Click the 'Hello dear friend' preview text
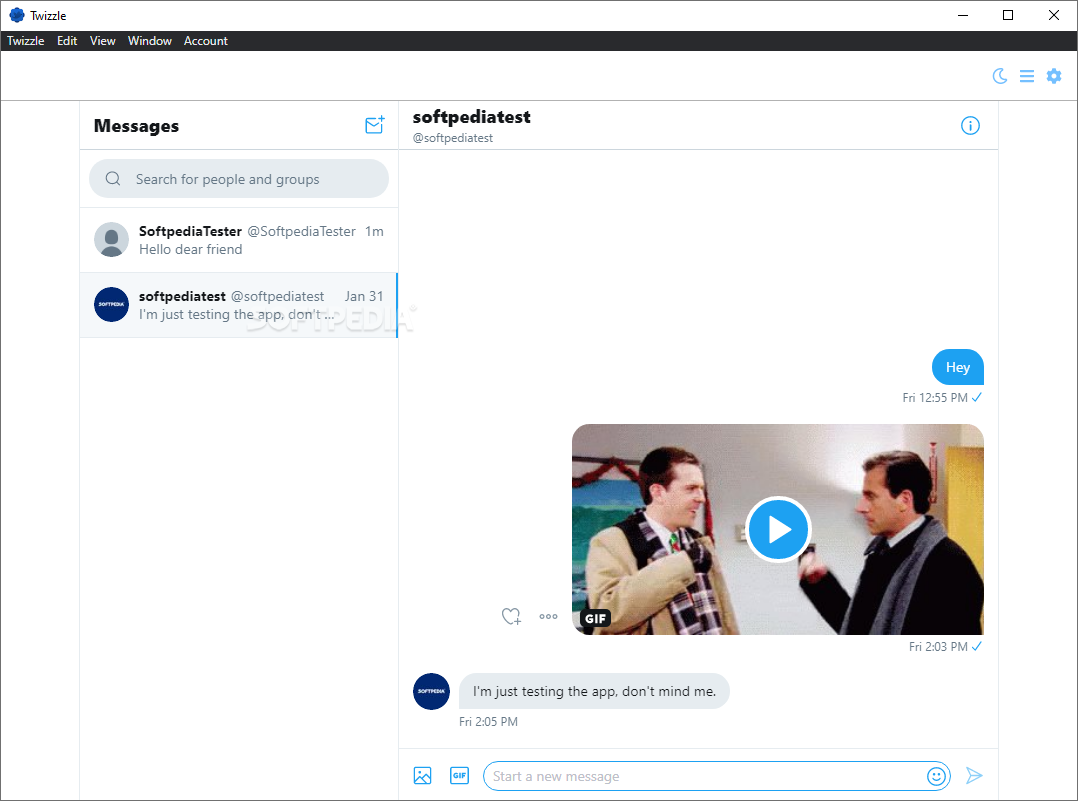This screenshot has width=1078, height=801. point(190,249)
